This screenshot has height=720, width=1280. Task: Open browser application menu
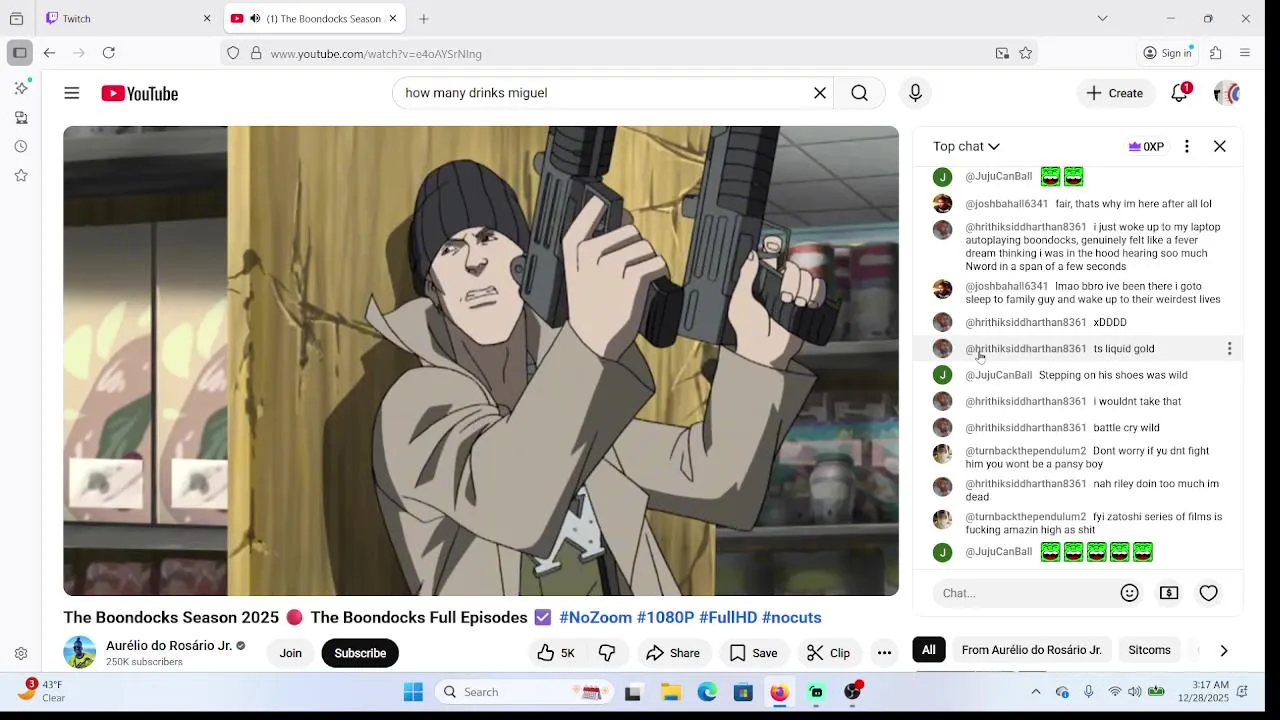(x=1245, y=53)
